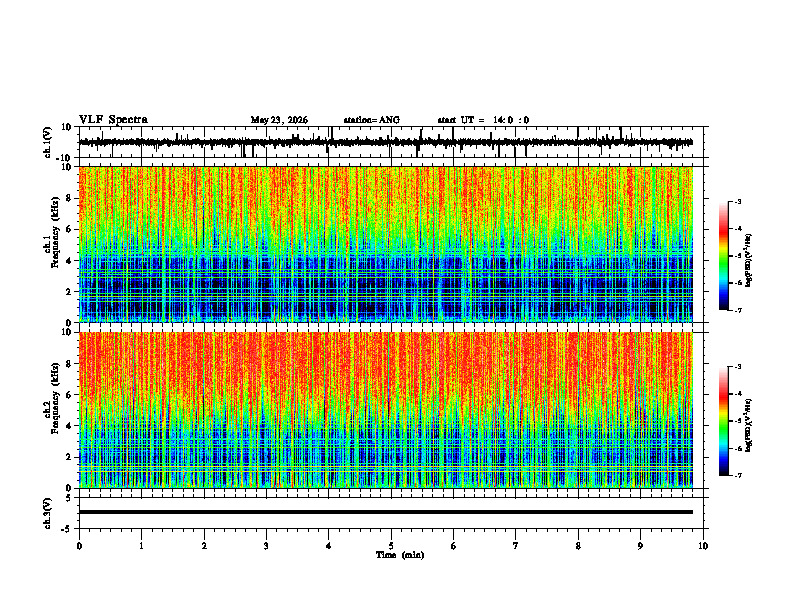Click the 5 minute tick label
This screenshot has width=792, height=612.
(x=391, y=546)
